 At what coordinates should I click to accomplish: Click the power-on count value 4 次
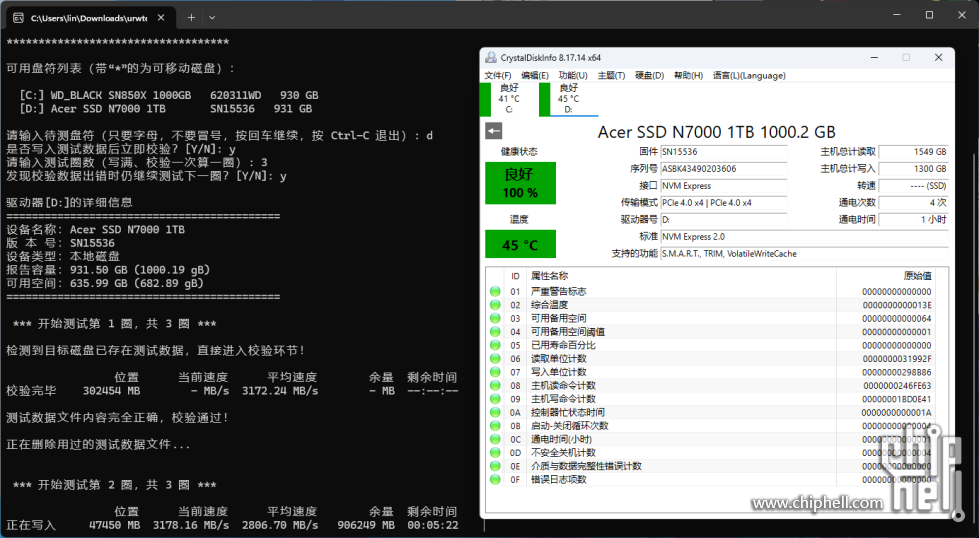coord(913,203)
